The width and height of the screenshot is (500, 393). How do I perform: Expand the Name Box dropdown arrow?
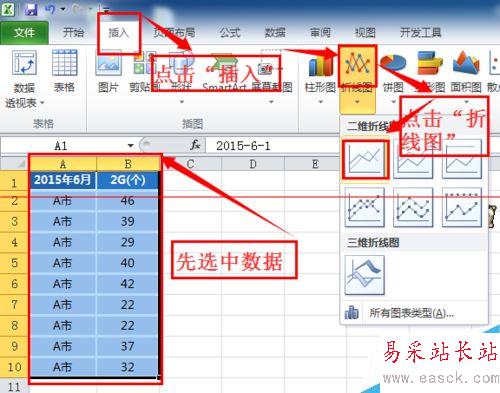[x=131, y=146]
